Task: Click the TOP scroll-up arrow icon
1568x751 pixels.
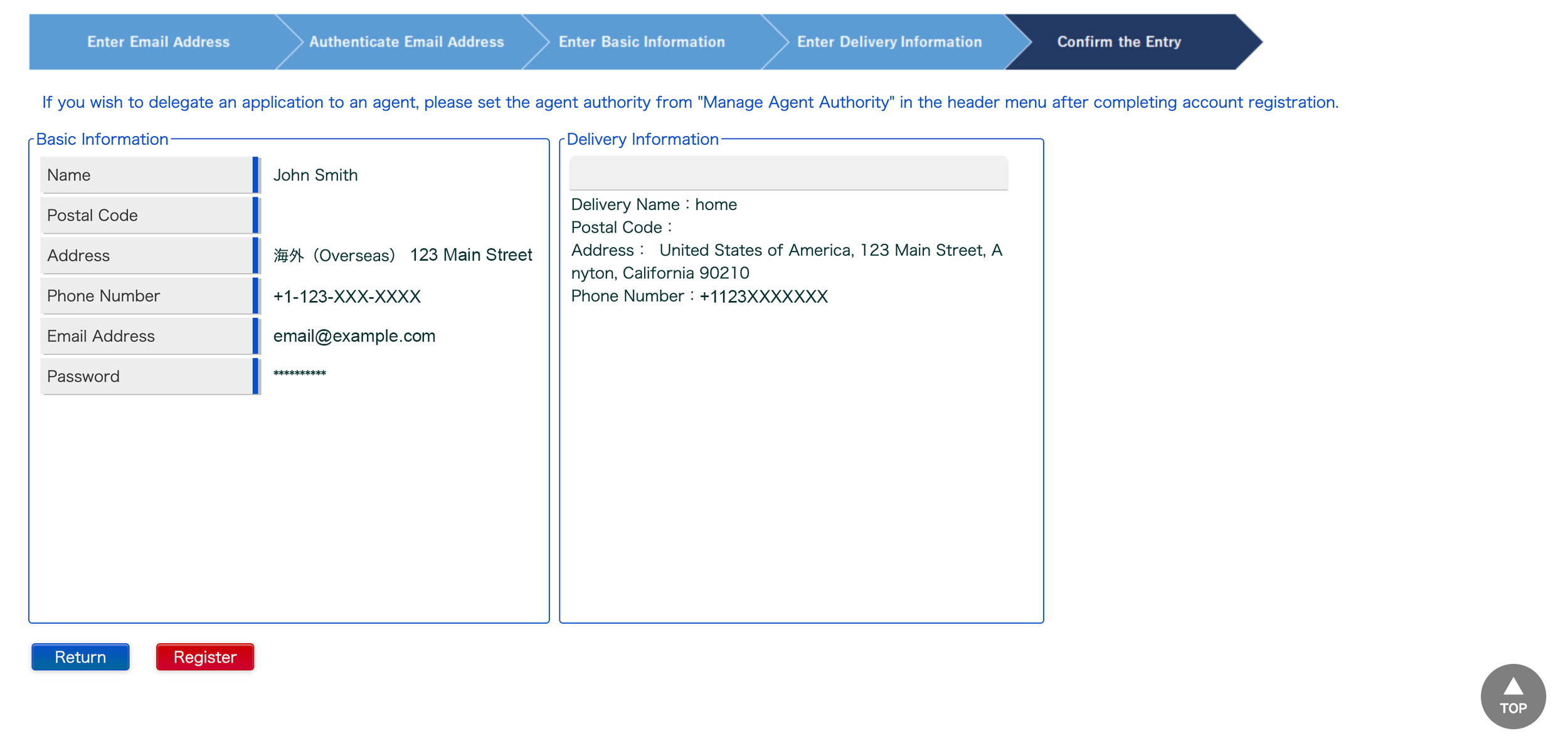Action: tap(1512, 687)
